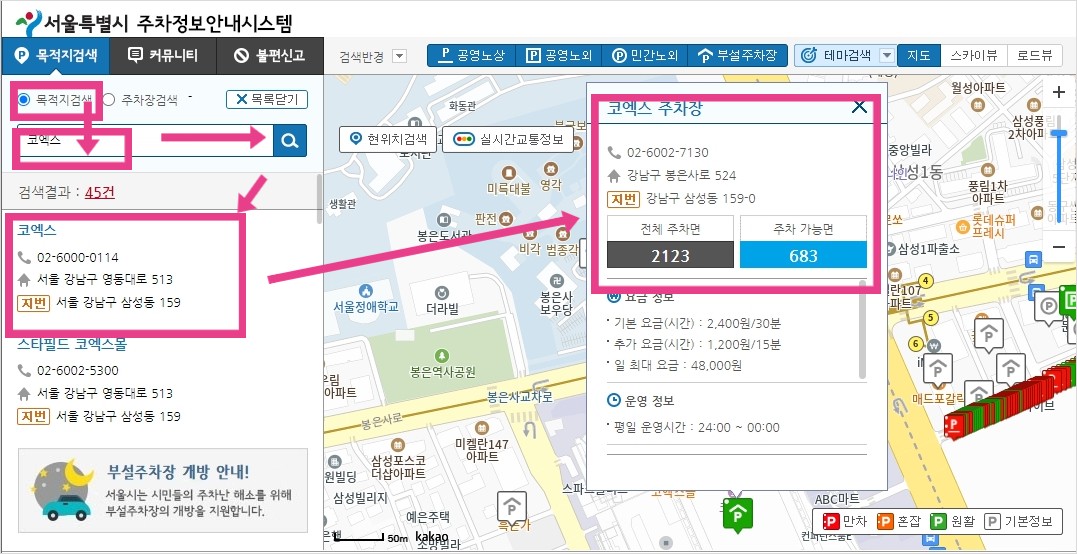This screenshot has width=1077, height=554.
Task: Open the 스타필드 코엑스몰 search result
Action: click(72, 344)
